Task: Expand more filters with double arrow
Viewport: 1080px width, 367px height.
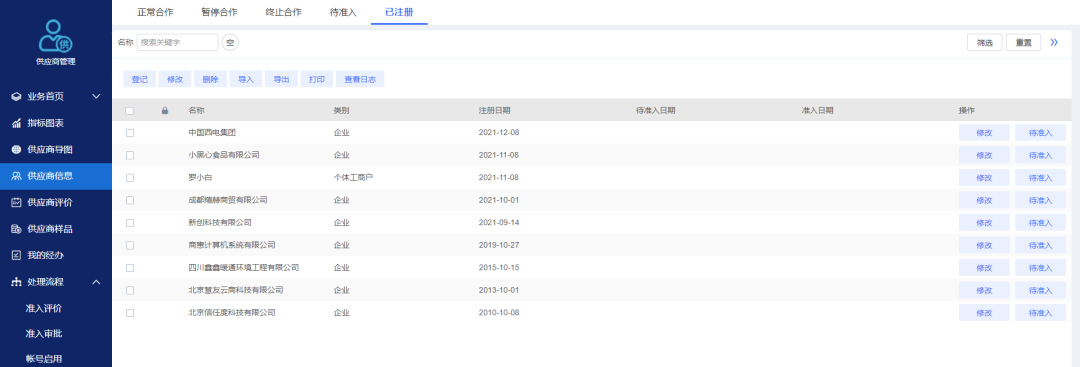Action: pos(1054,43)
